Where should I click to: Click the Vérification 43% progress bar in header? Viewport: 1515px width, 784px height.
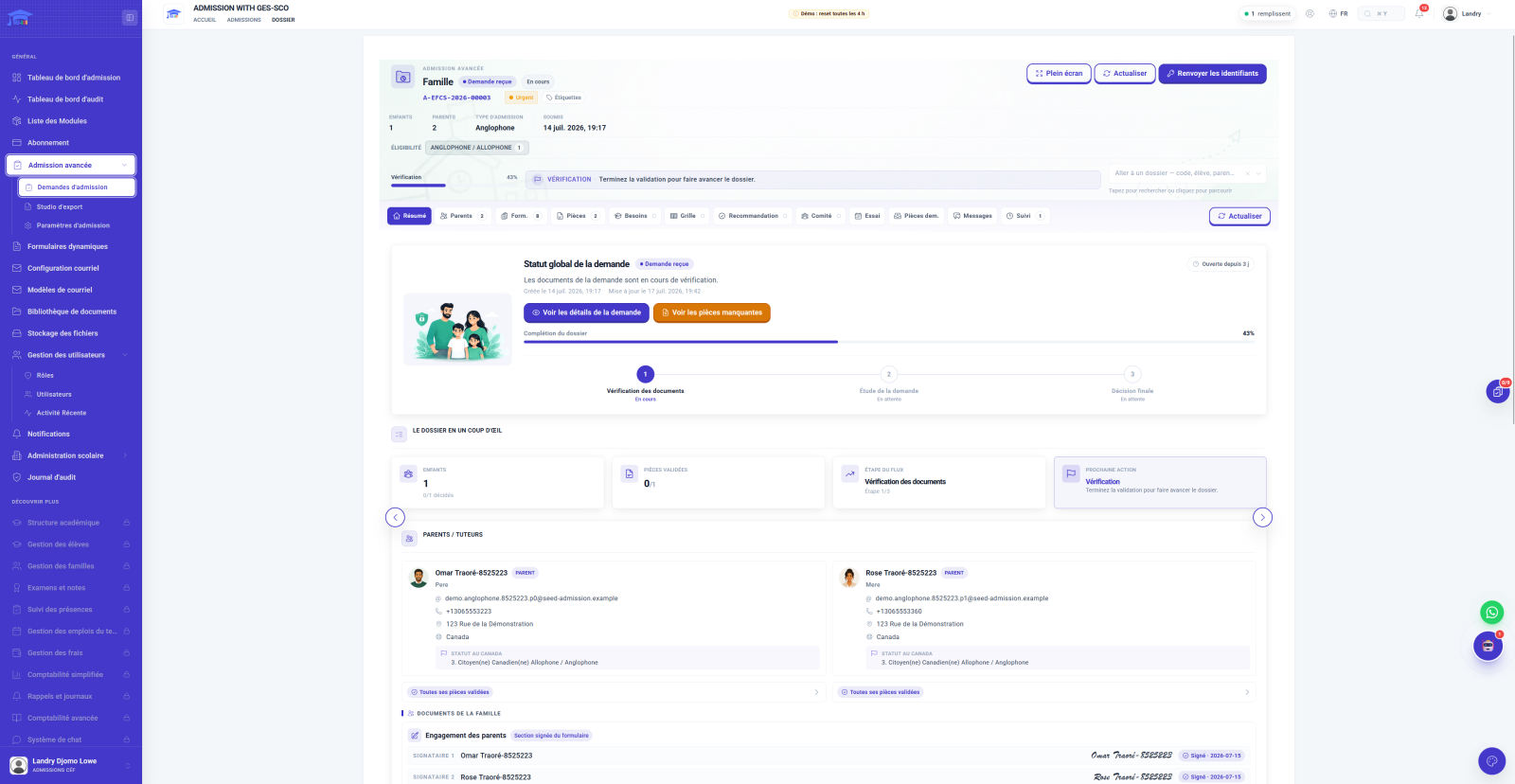click(x=454, y=186)
